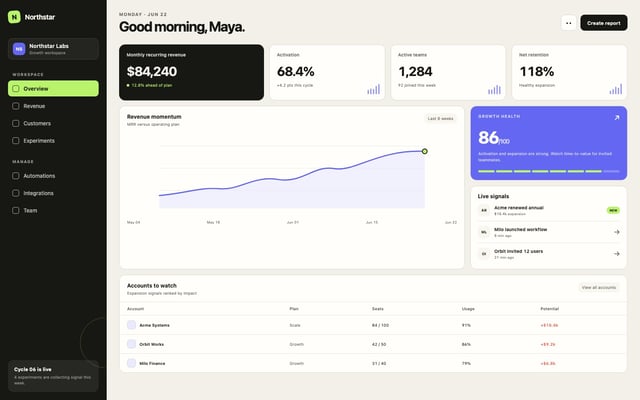Click the Account column header

[136, 309]
